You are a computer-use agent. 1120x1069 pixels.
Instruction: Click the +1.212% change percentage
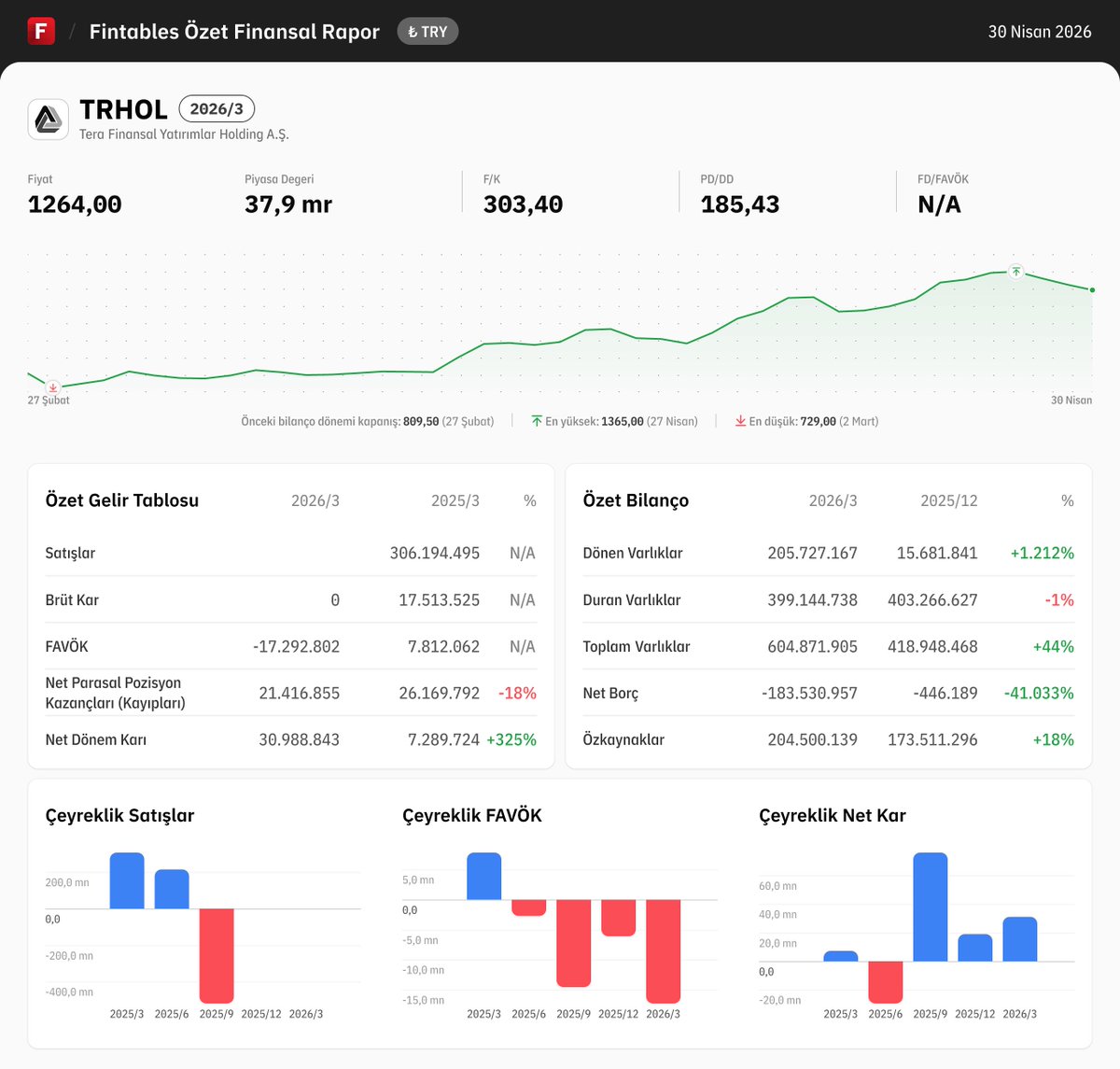[x=1042, y=553]
